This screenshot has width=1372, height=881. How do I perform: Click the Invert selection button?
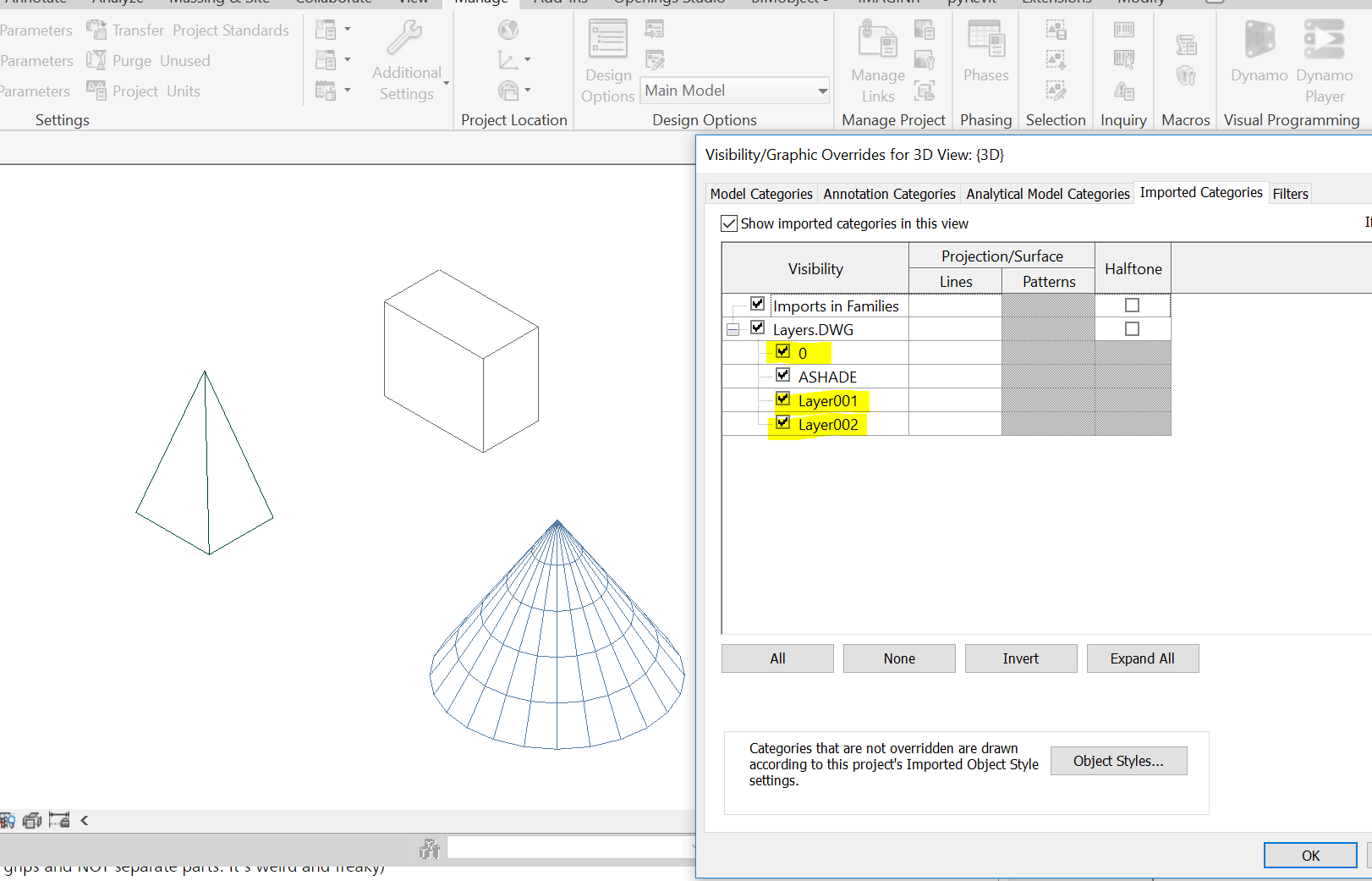(x=1020, y=658)
